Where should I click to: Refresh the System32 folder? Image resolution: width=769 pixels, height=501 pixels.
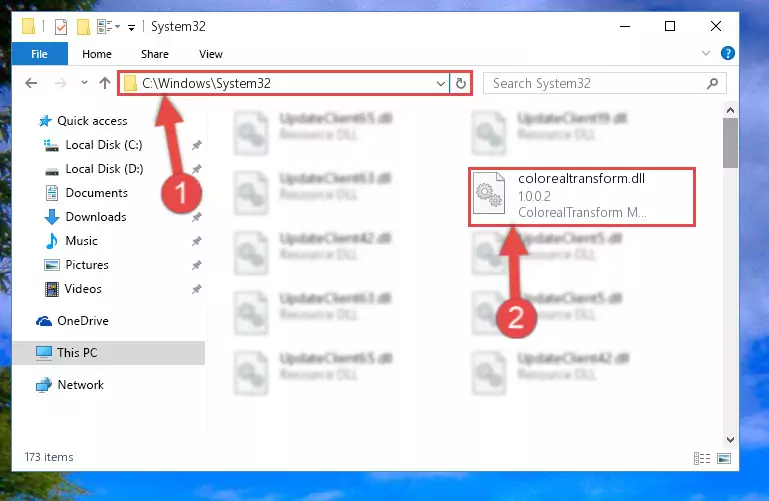(x=461, y=83)
